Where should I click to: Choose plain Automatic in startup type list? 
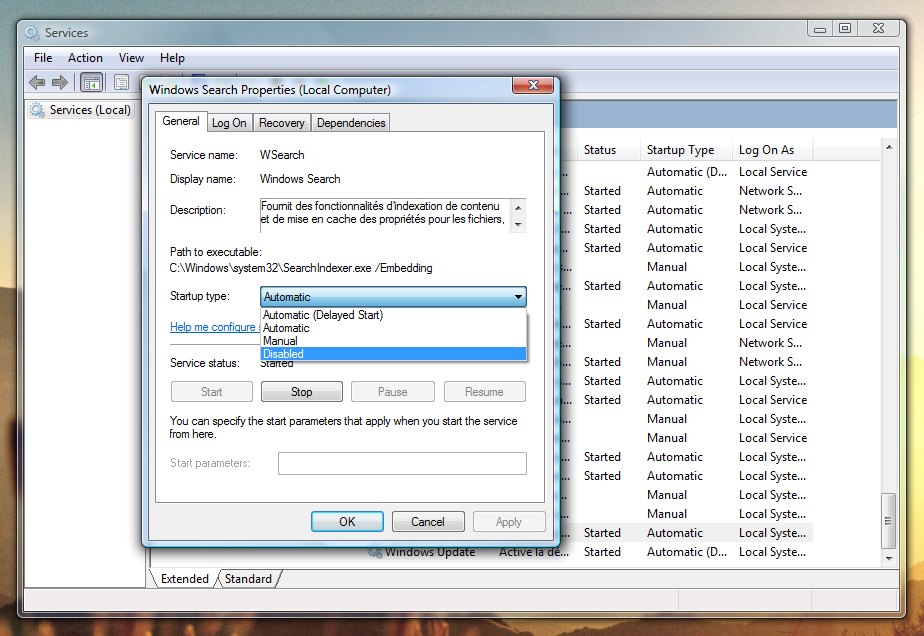coord(393,328)
